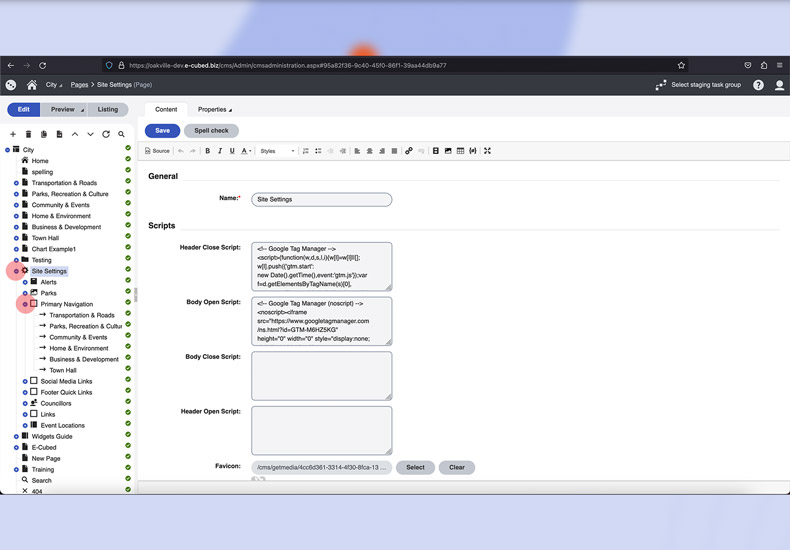Screen dimensions: 790x550
Task: Click the Name input field
Action: coord(321,199)
